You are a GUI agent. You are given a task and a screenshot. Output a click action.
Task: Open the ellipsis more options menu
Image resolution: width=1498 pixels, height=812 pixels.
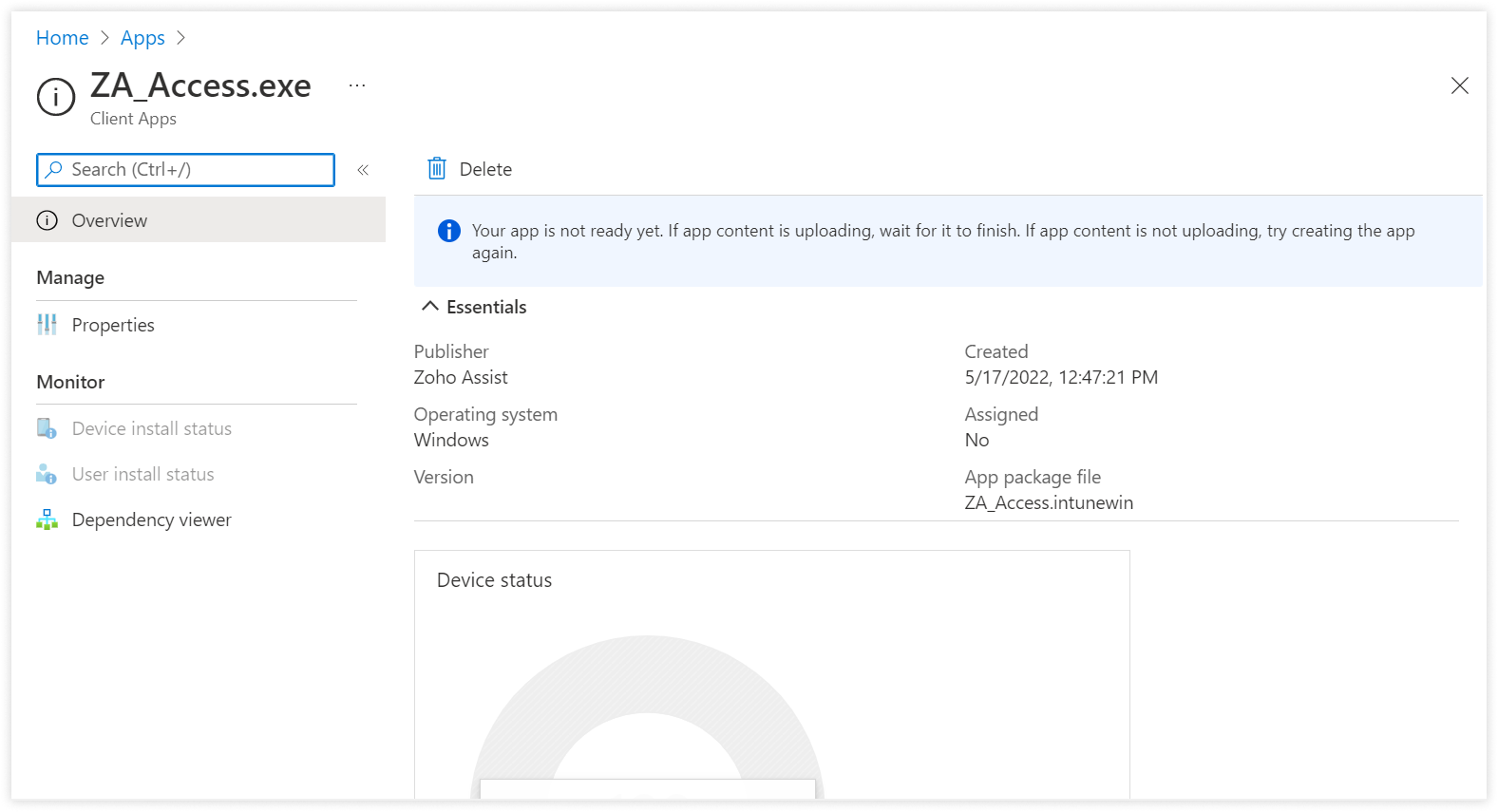point(357,85)
